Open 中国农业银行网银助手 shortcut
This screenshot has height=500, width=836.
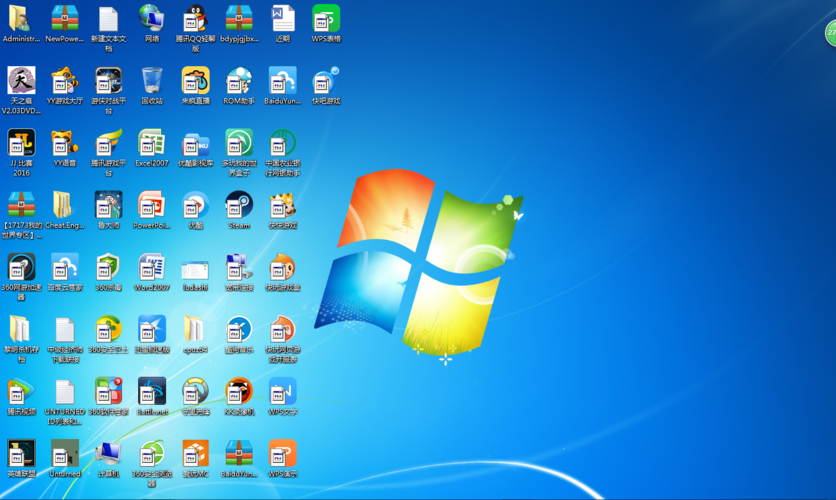pos(283,142)
